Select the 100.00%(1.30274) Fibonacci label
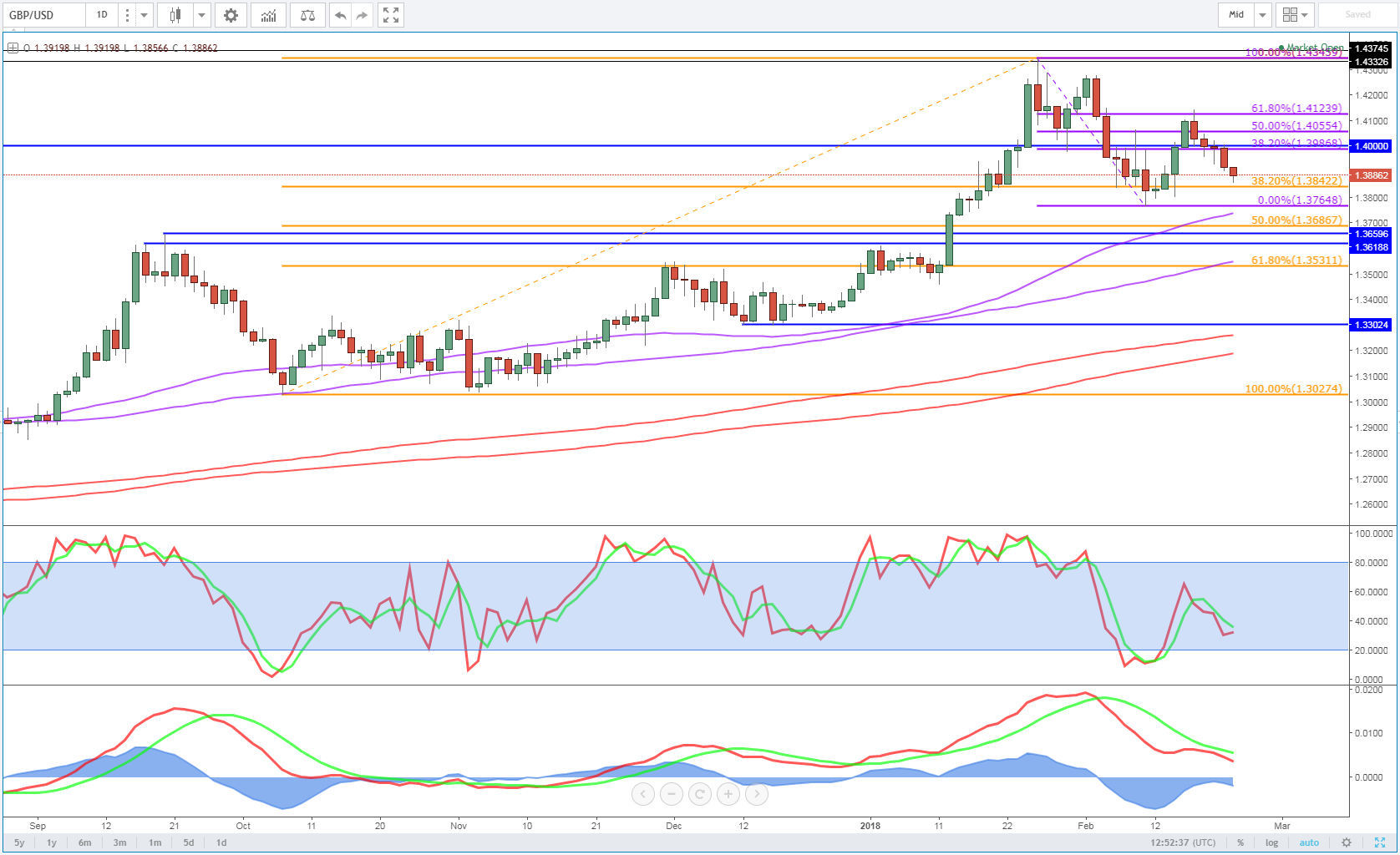The height and width of the screenshot is (855, 1400). pos(1294,389)
